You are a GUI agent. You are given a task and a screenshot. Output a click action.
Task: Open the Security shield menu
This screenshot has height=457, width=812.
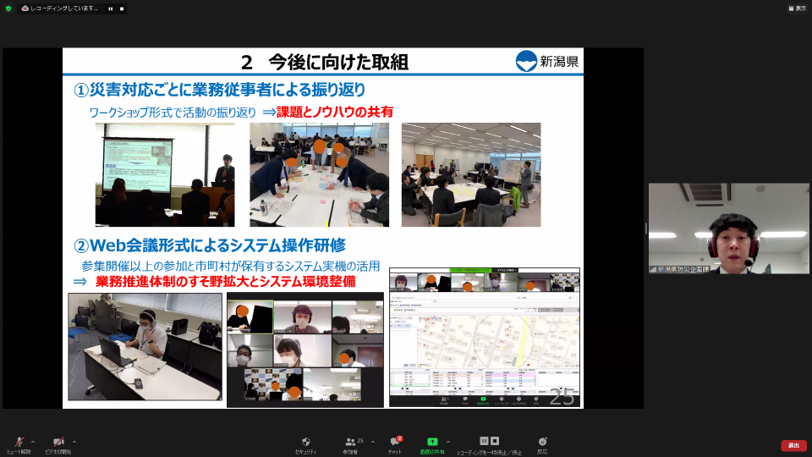coord(306,443)
